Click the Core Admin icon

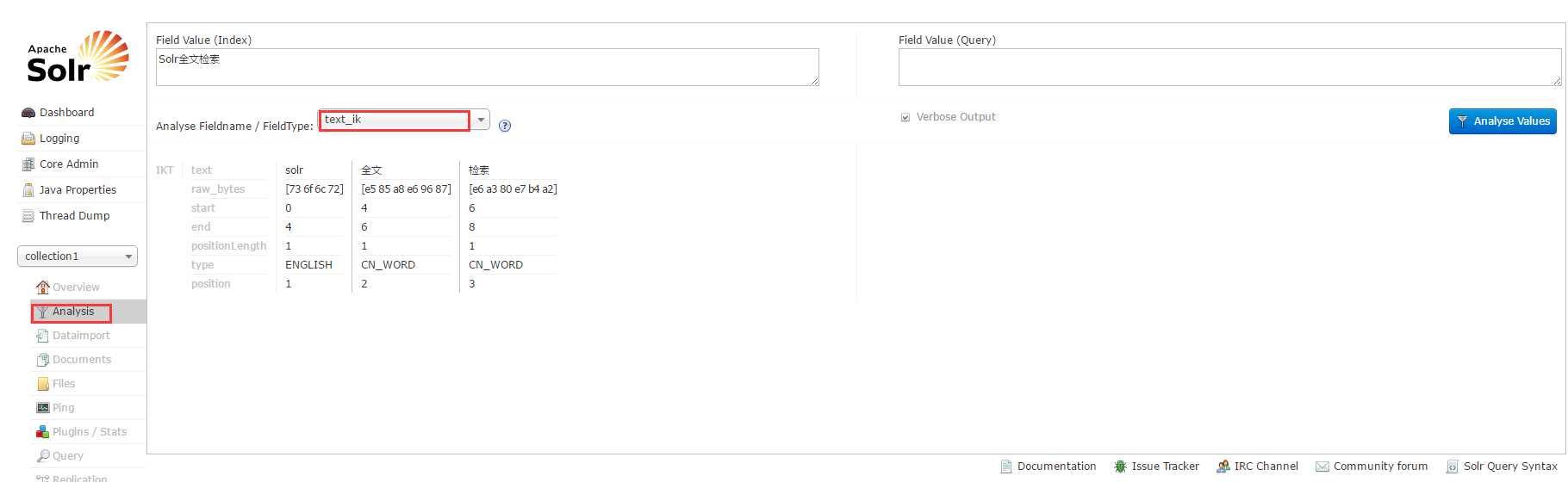(28, 164)
